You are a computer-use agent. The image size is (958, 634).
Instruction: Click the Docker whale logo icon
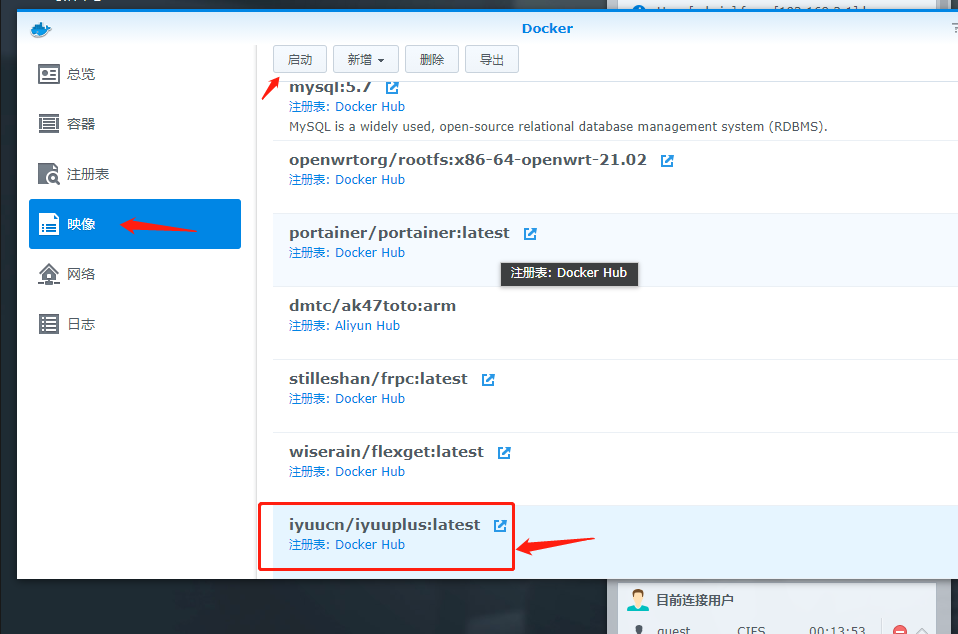click(41, 29)
